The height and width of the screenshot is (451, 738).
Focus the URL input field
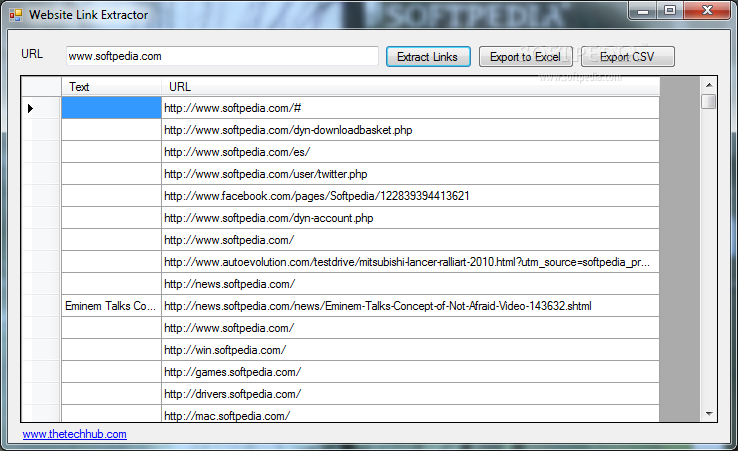tap(222, 56)
